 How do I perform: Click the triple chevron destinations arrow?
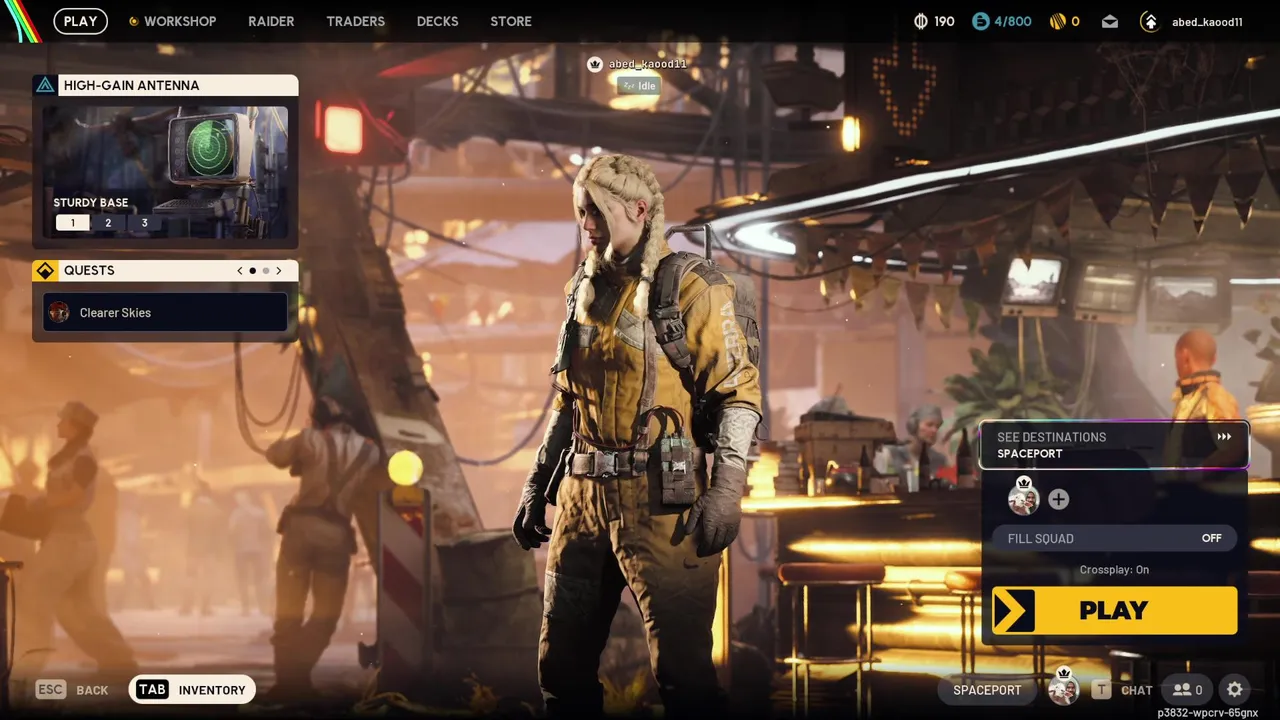coord(1224,437)
